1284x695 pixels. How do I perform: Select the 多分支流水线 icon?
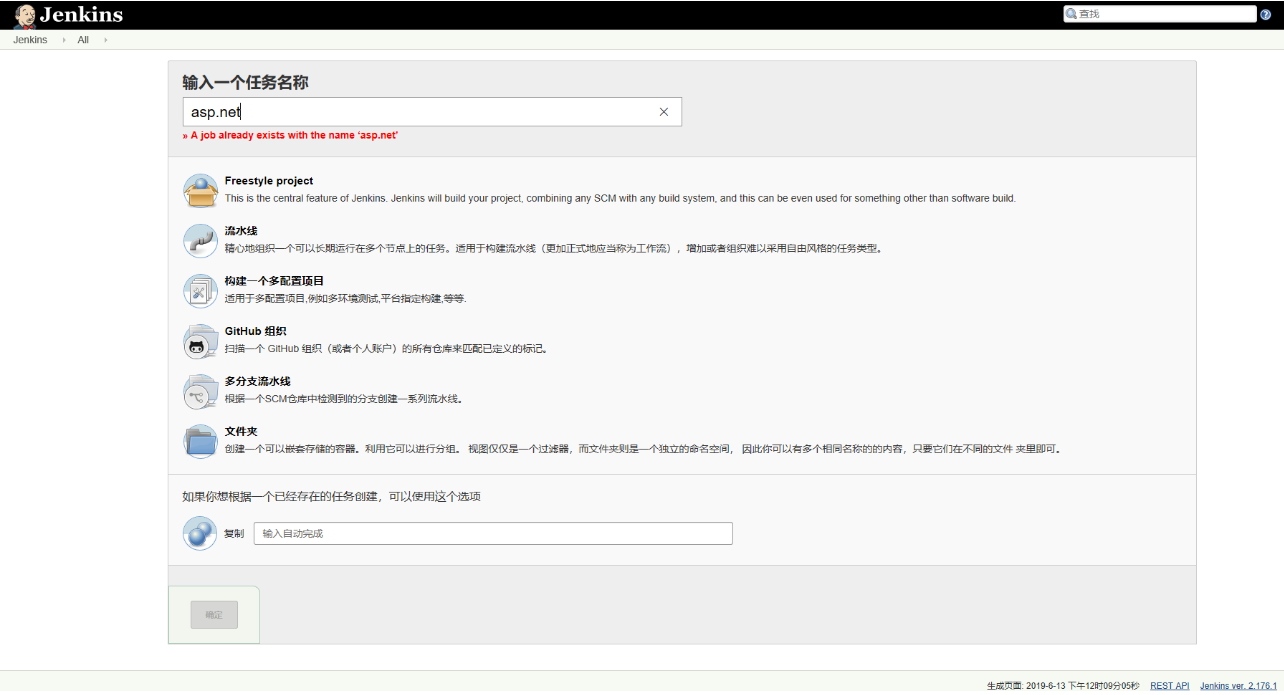200,390
